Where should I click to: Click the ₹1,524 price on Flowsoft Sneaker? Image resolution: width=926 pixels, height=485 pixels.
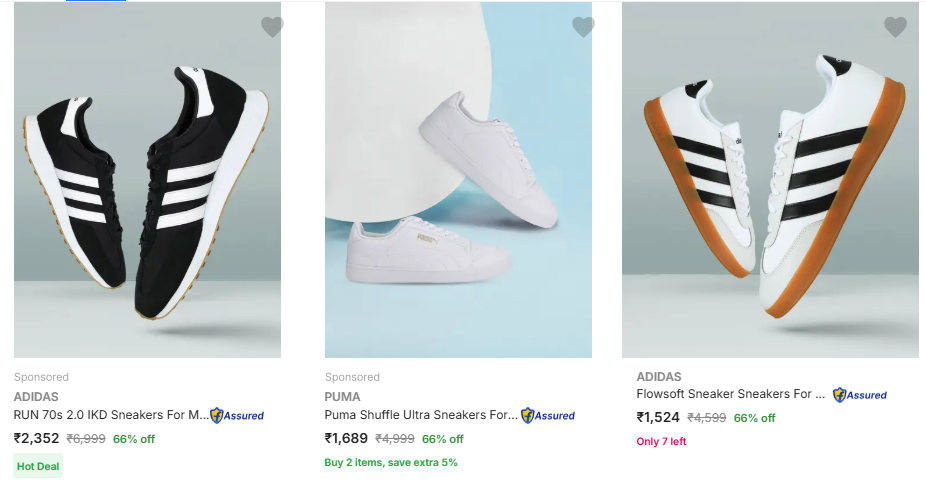658,418
